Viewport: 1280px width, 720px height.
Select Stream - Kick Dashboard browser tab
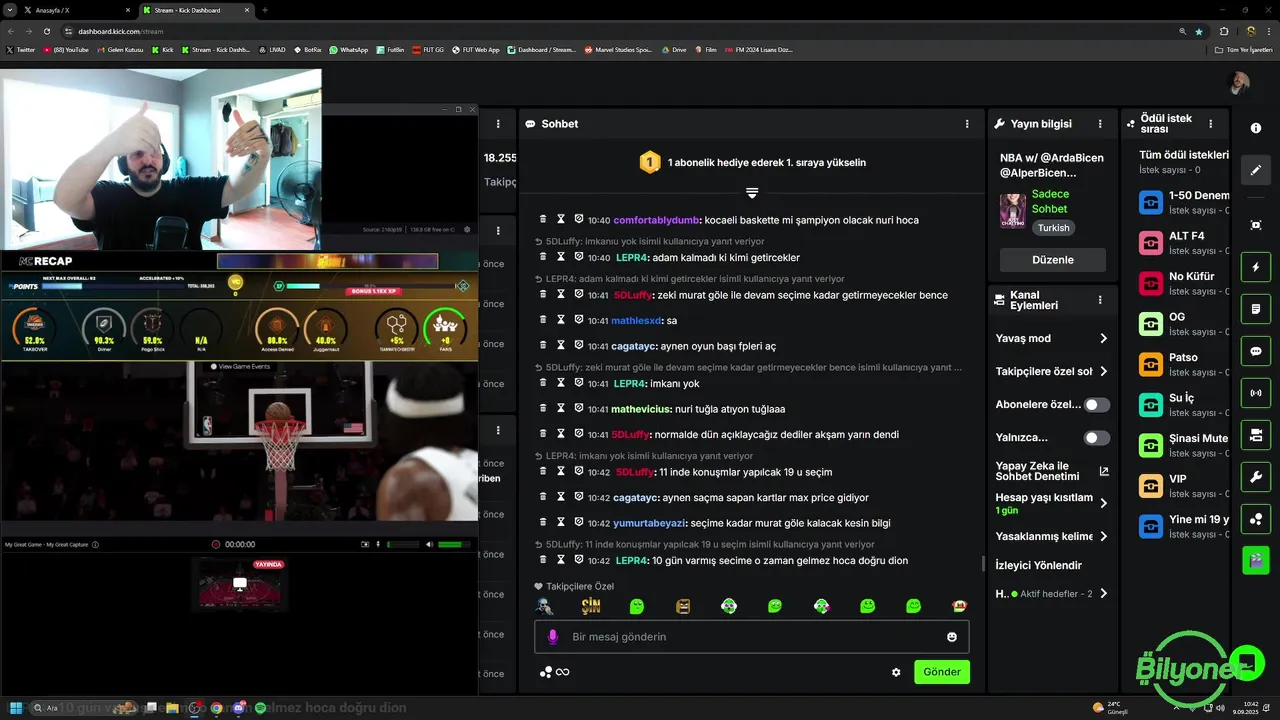(x=194, y=10)
